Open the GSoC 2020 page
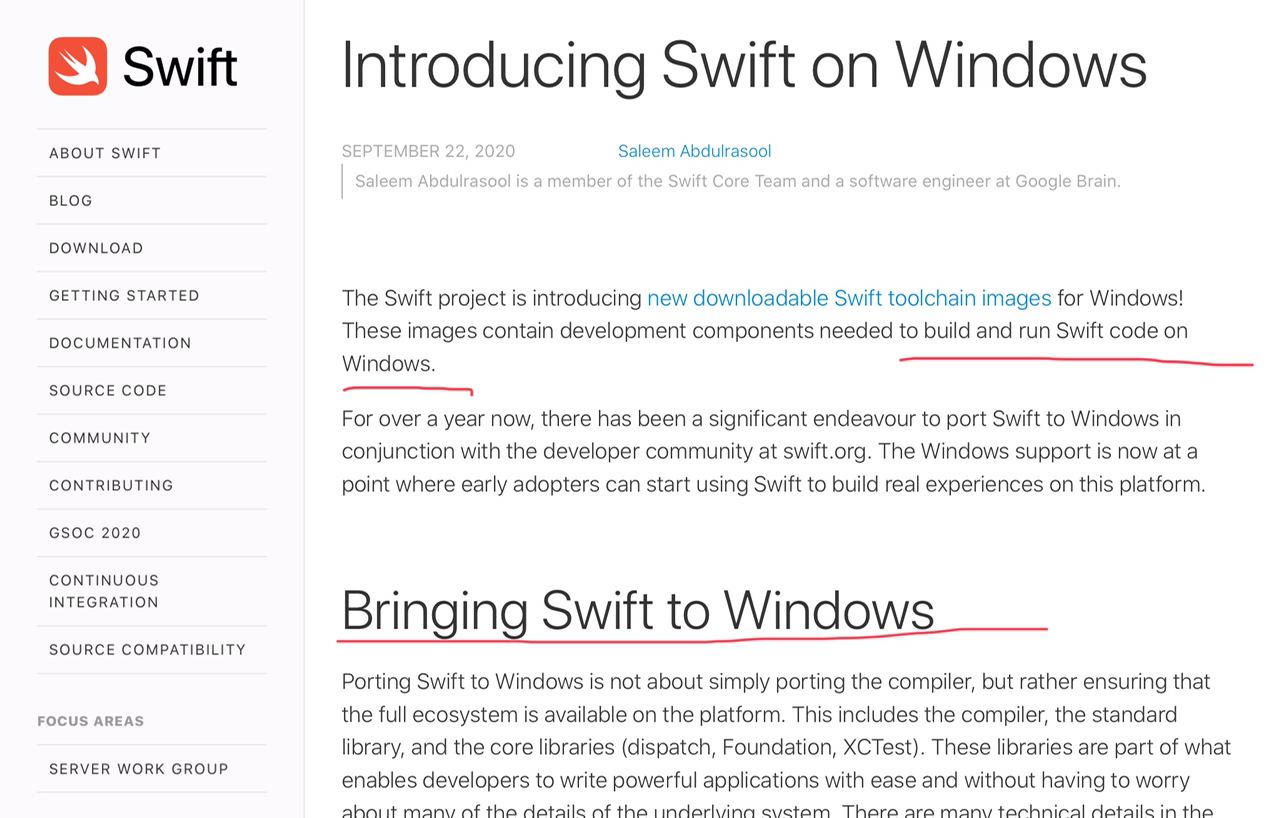This screenshot has height=818, width=1280. [x=95, y=533]
